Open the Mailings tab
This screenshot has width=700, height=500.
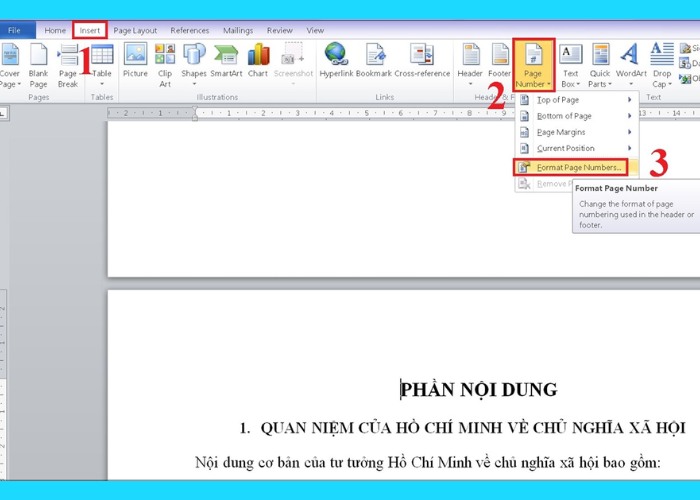click(x=238, y=30)
